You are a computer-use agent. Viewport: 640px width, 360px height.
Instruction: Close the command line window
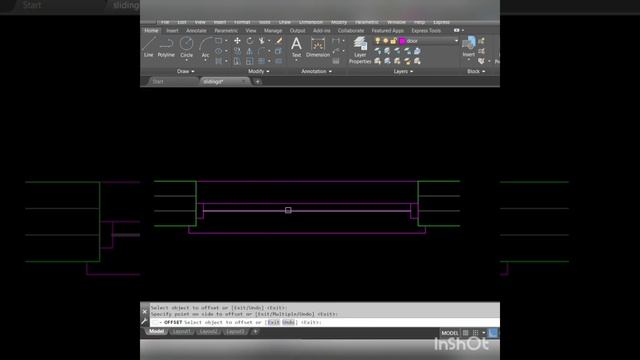click(144, 311)
